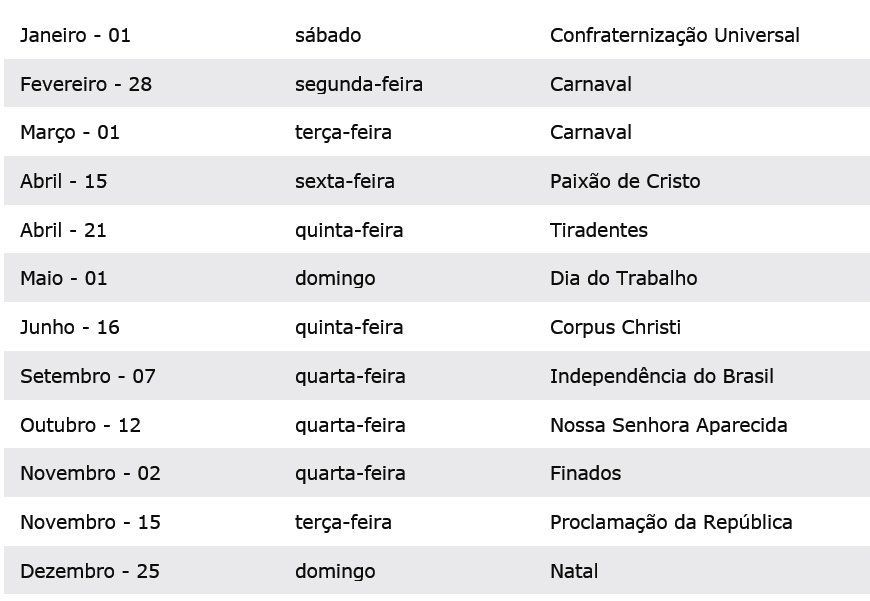Image resolution: width=870 pixels, height=601 pixels.
Task: Click the "Fevereiro - 28" date cell
Action: pos(86,84)
